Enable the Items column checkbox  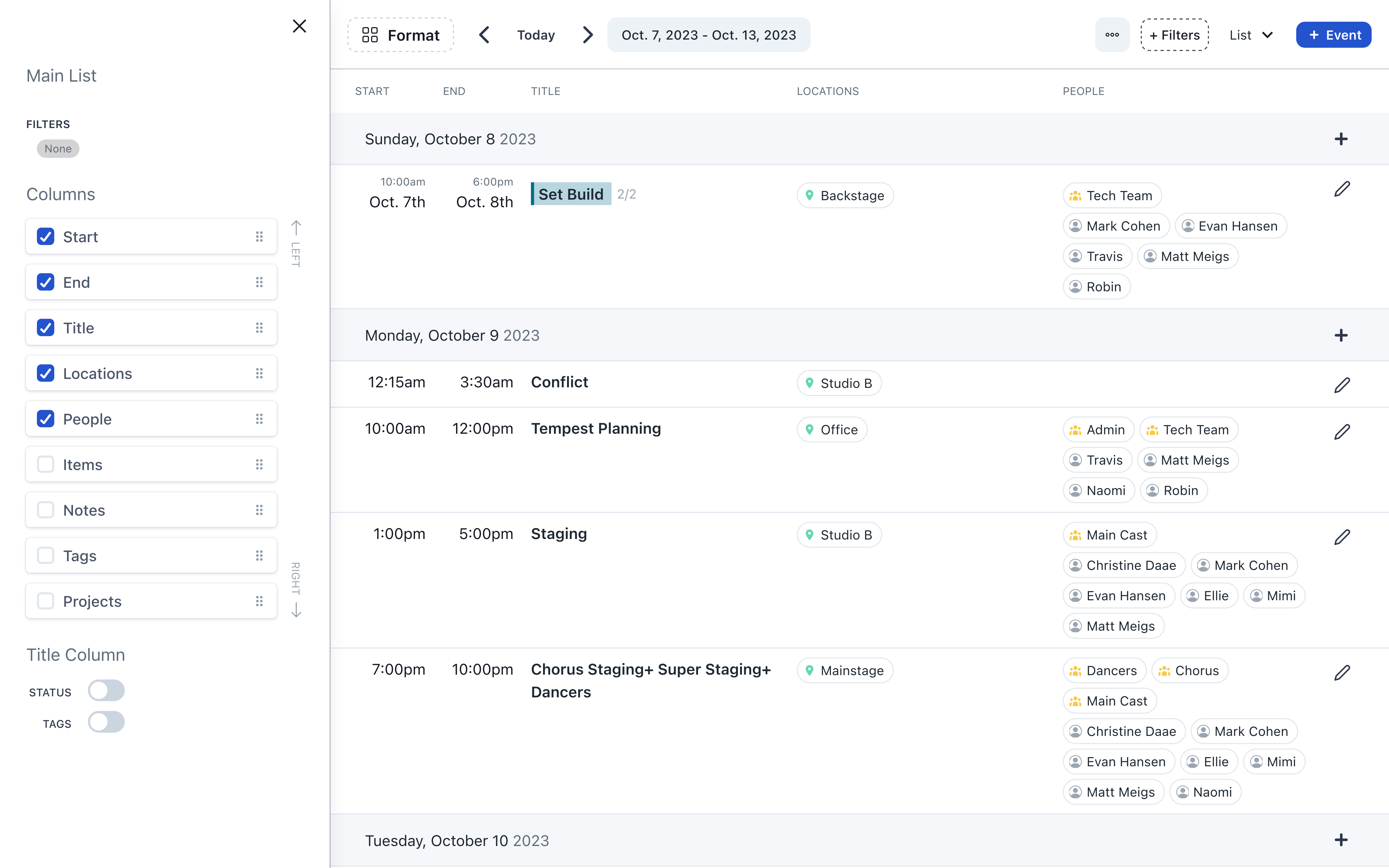(x=46, y=464)
